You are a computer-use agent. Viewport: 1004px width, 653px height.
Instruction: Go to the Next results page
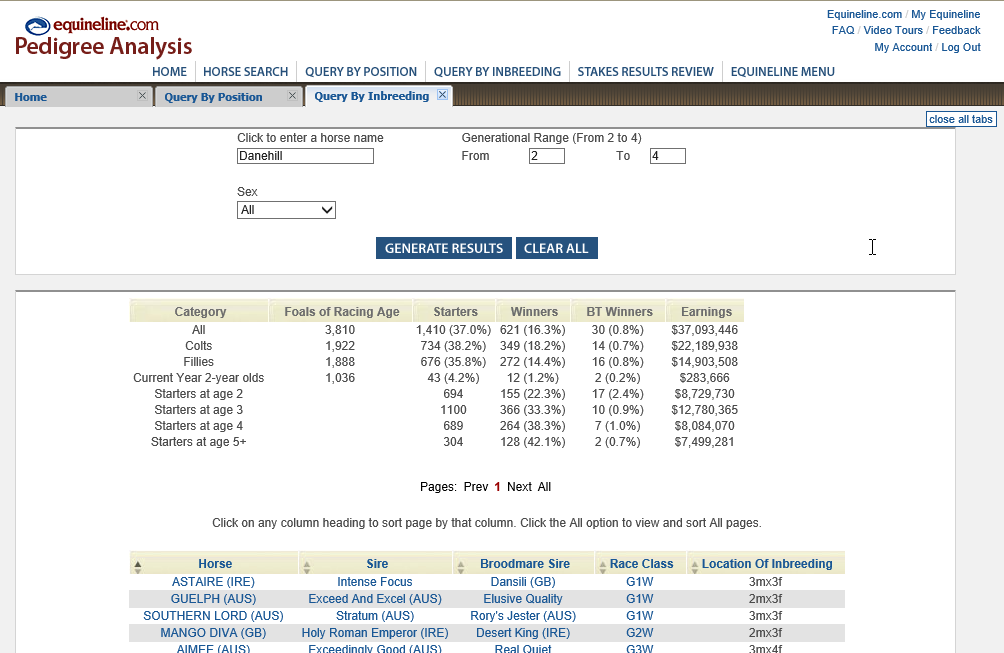[519, 487]
